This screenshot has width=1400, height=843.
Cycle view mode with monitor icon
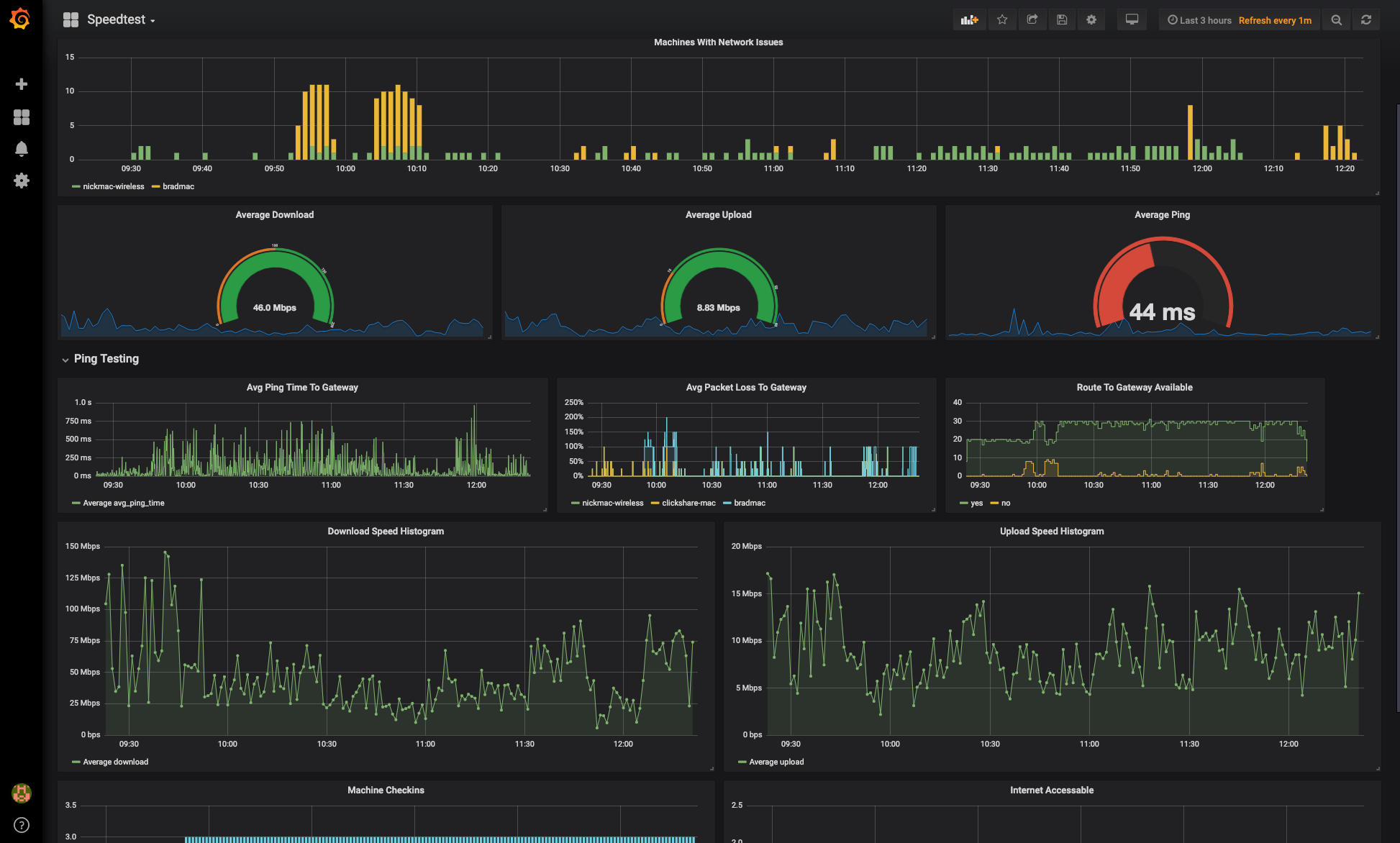[1132, 20]
